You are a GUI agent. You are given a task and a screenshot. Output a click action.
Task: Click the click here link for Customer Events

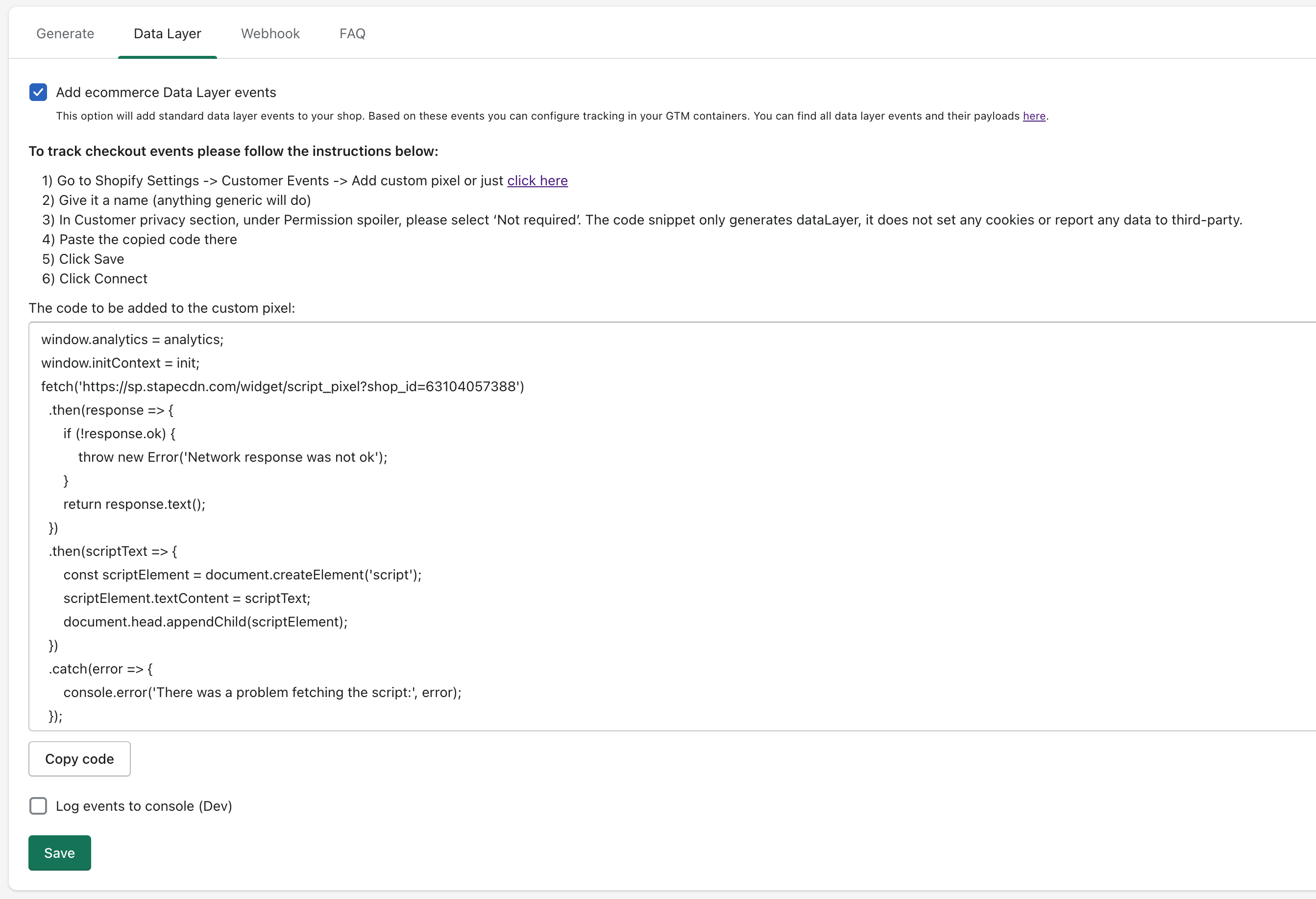pyautogui.click(x=538, y=181)
